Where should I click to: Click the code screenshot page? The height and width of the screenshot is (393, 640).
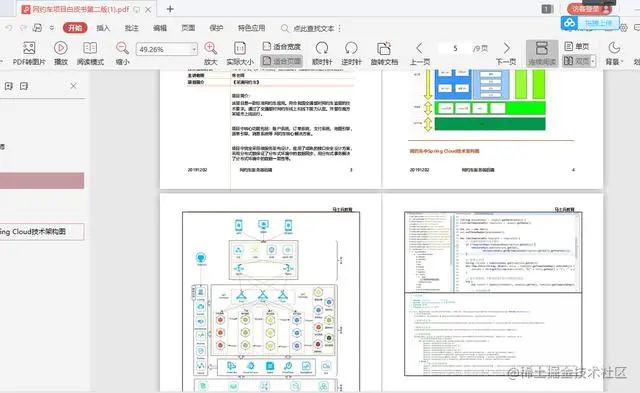tap(493, 293)
